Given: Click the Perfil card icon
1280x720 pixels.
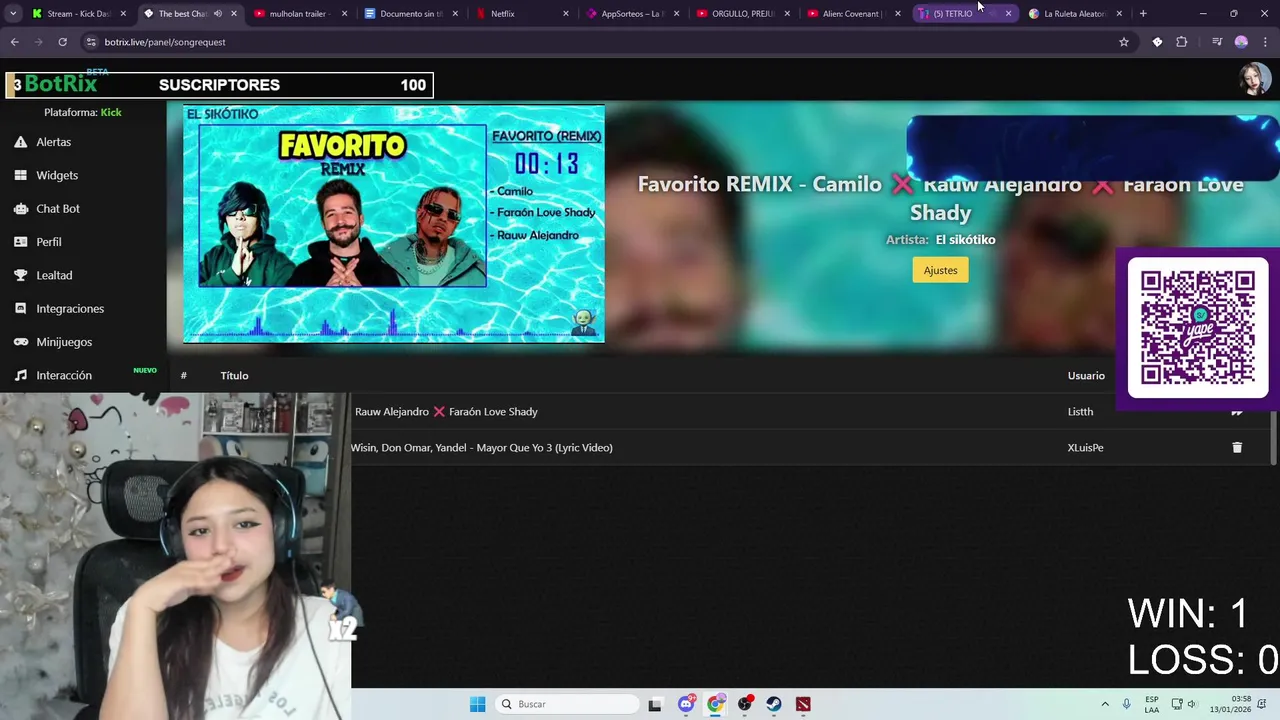Looking at the screenshot, I should (20, 242).
